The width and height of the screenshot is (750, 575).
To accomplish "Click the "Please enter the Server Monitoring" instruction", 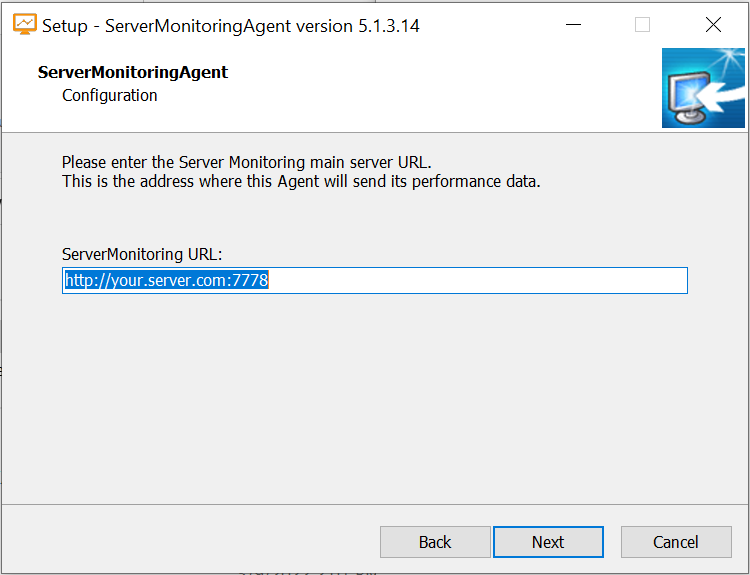I will point(246,162).
